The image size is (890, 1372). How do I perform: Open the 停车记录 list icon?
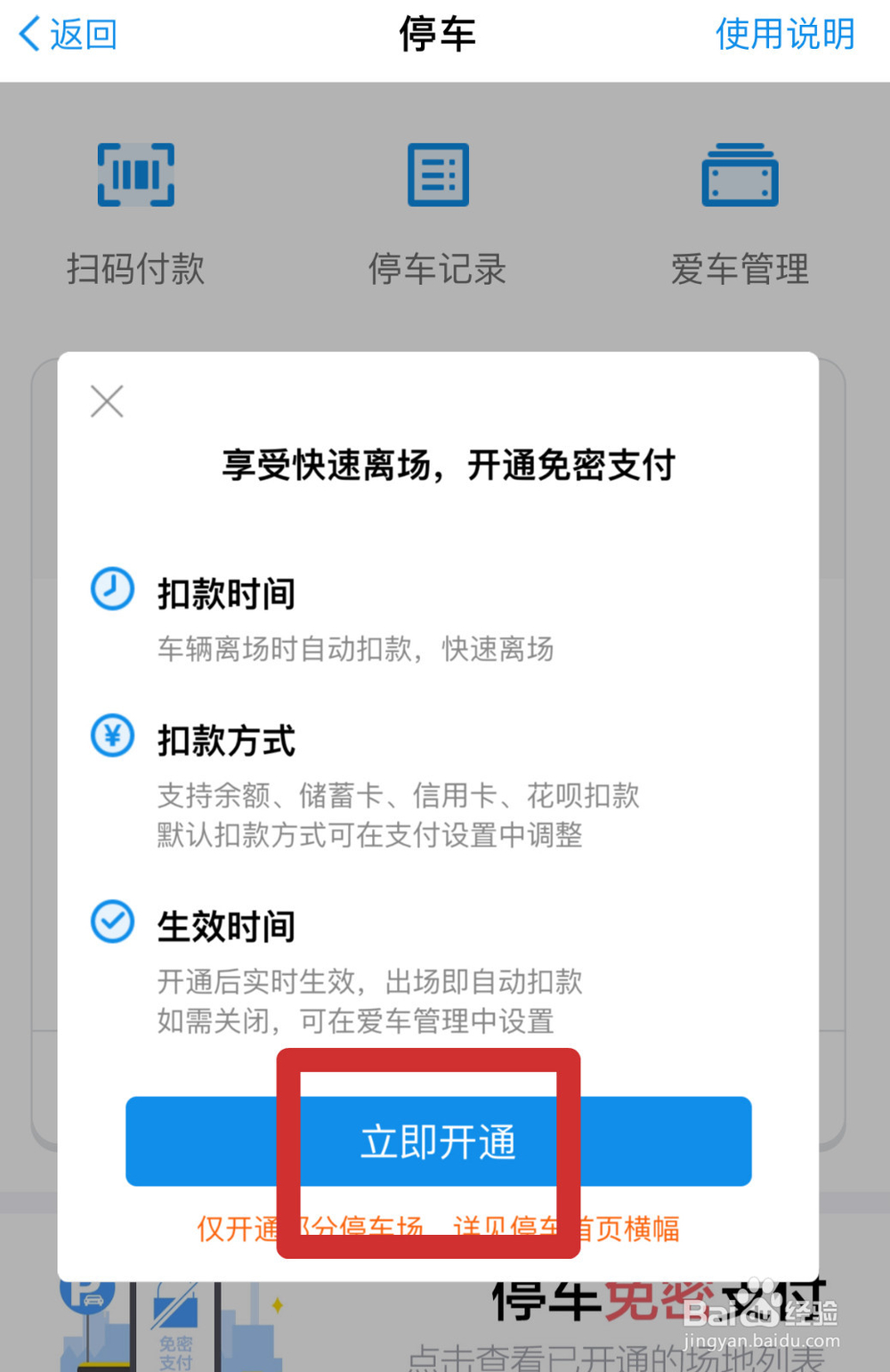coord(438,175)
